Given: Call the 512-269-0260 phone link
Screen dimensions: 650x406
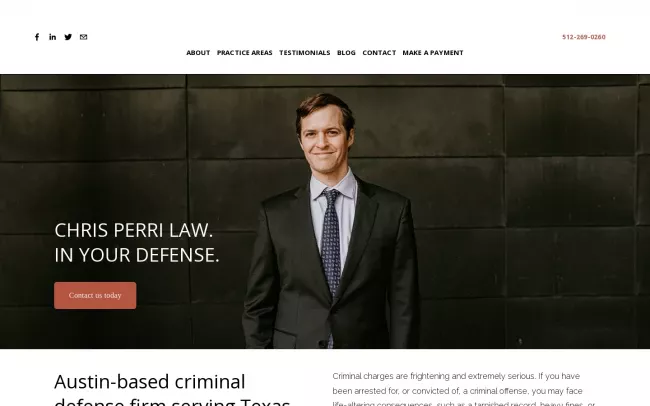Looking at the screenshot, I should click(584, 37).
